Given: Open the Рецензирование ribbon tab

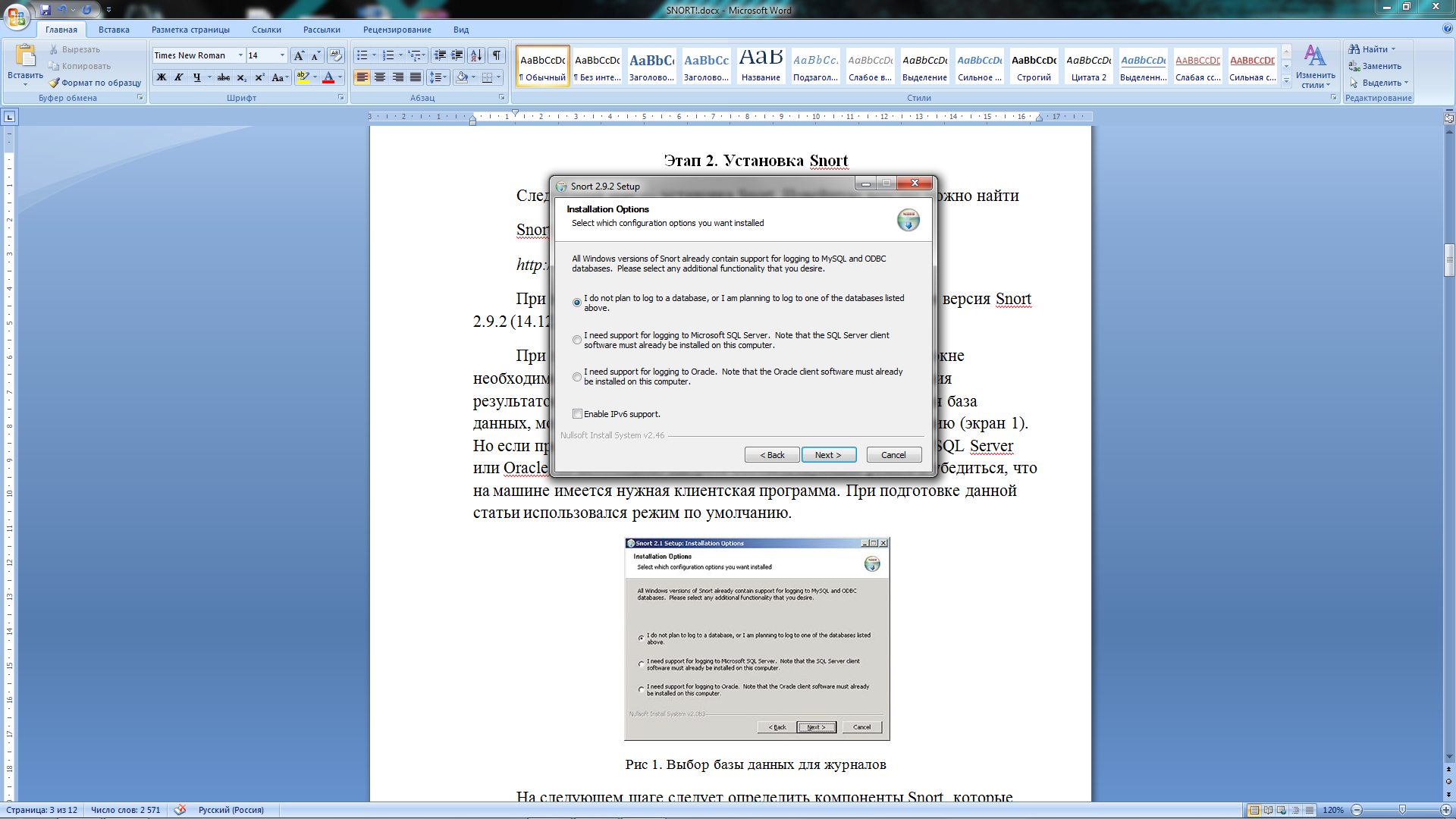Looking at the screenshot, I should pos(397,30).
